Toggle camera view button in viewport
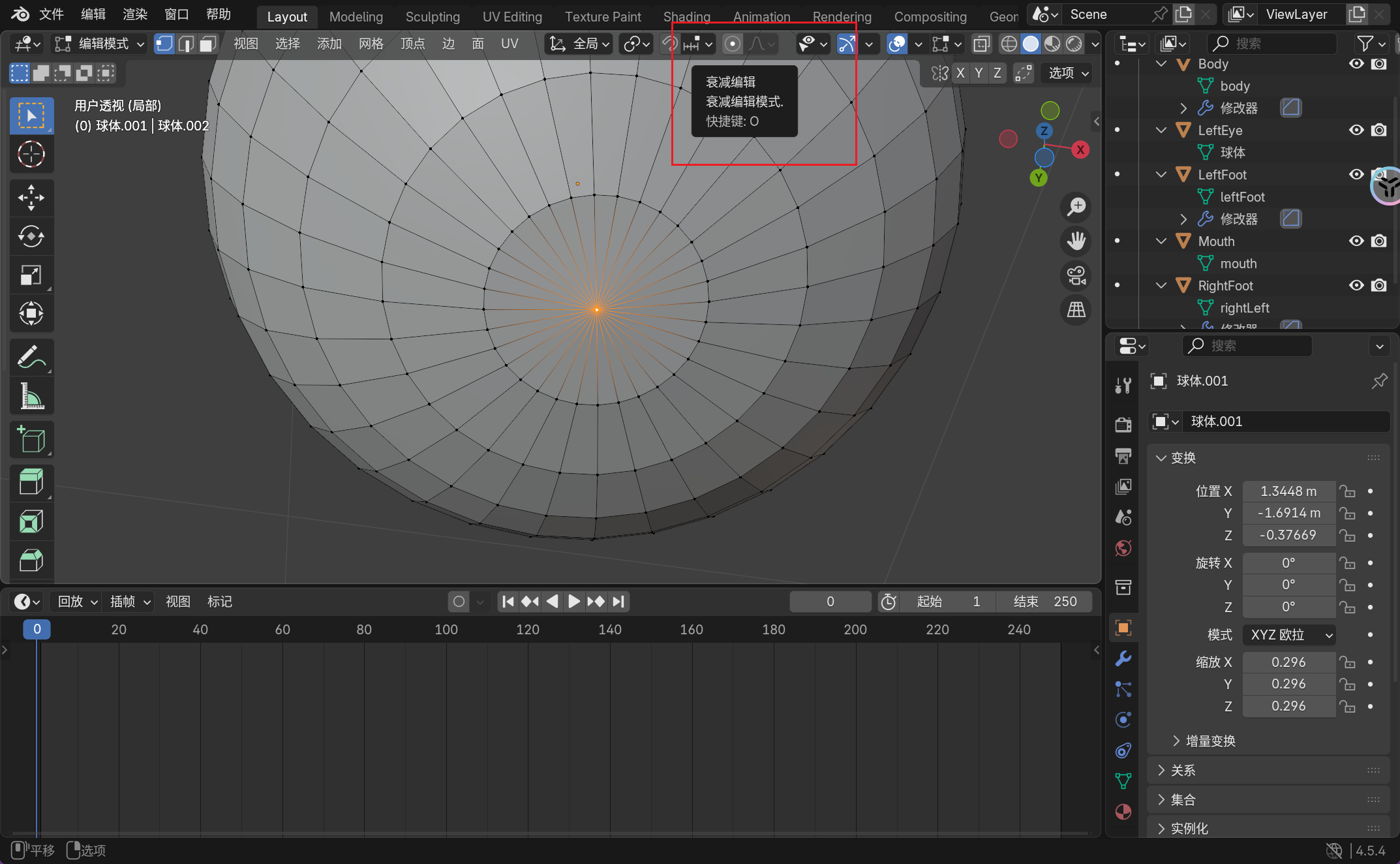This screenshot has width=1400, height=864. [x=1076, y=275]
